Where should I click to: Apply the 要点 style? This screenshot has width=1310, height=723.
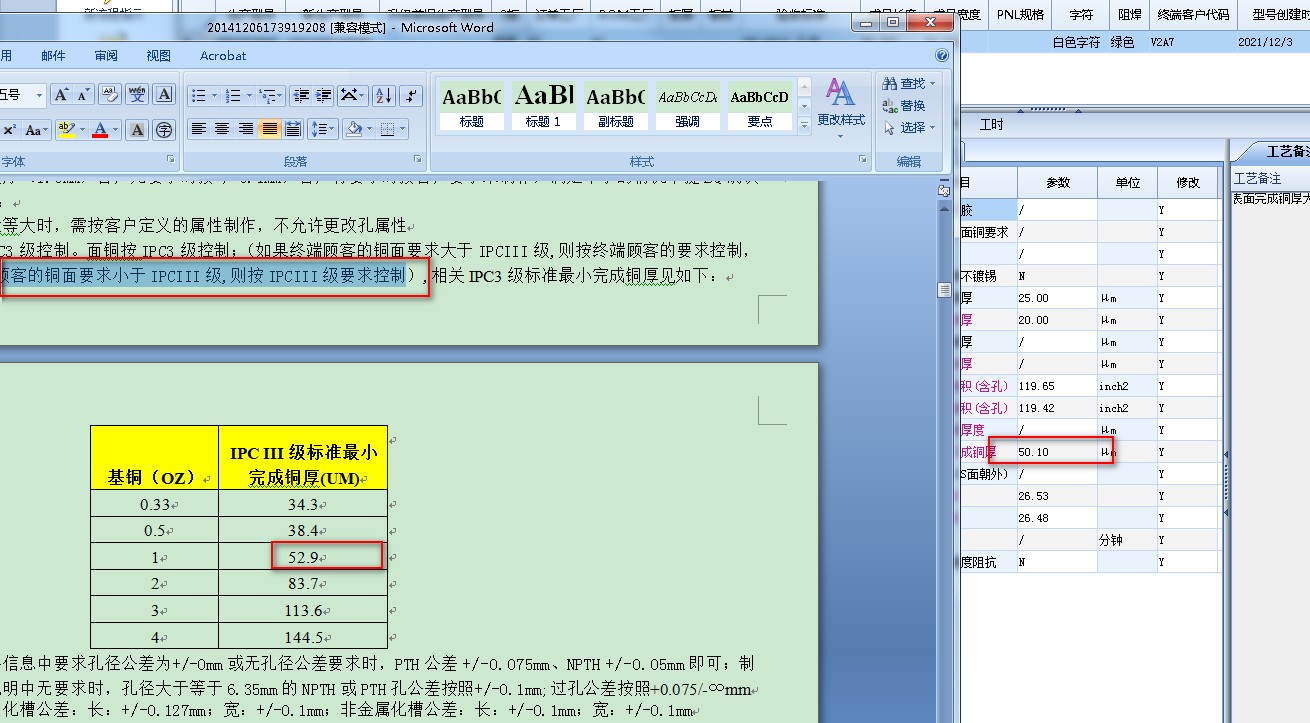pos(760,105)
